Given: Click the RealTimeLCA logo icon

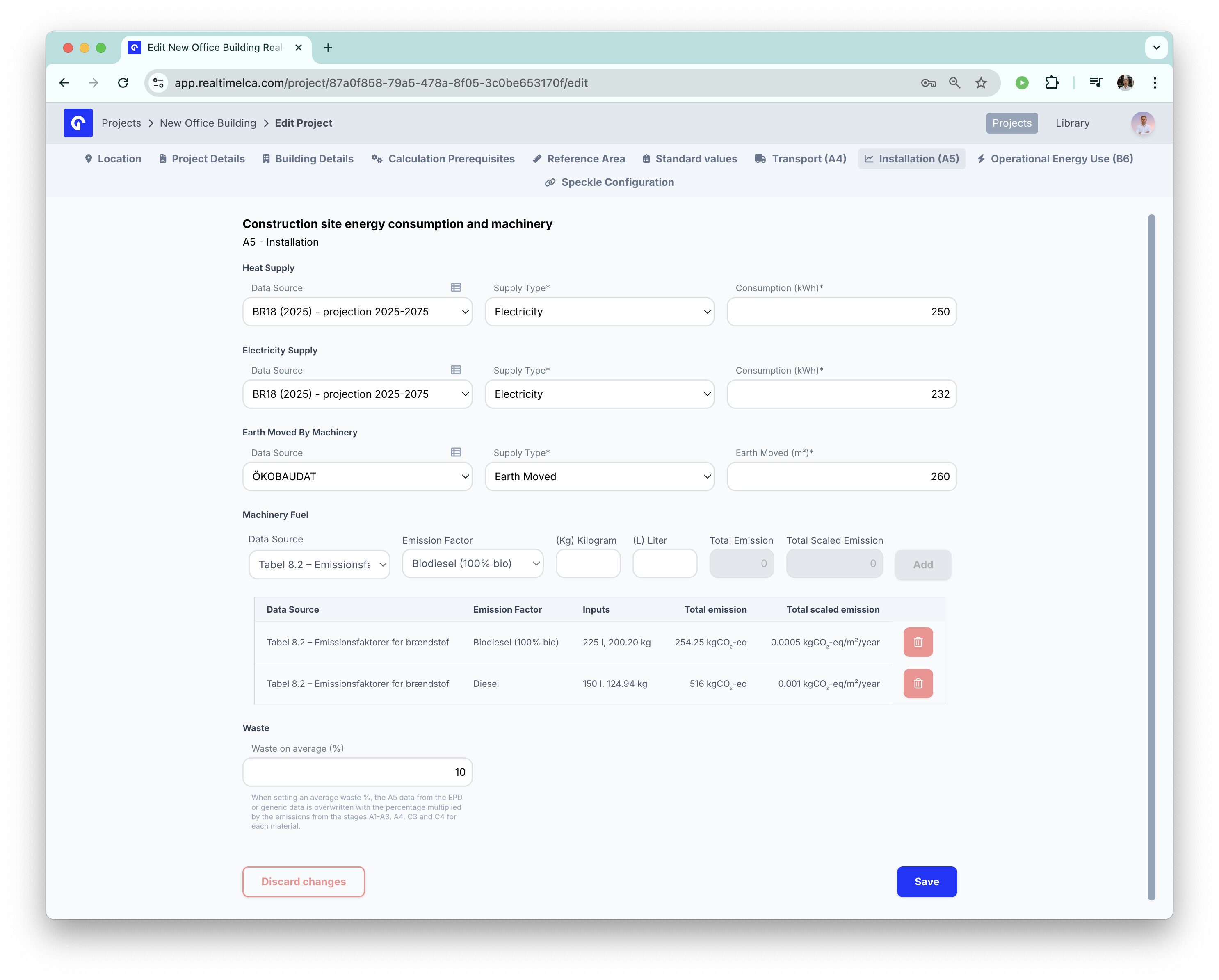Looking at the screenshot, I should point(78,123).
